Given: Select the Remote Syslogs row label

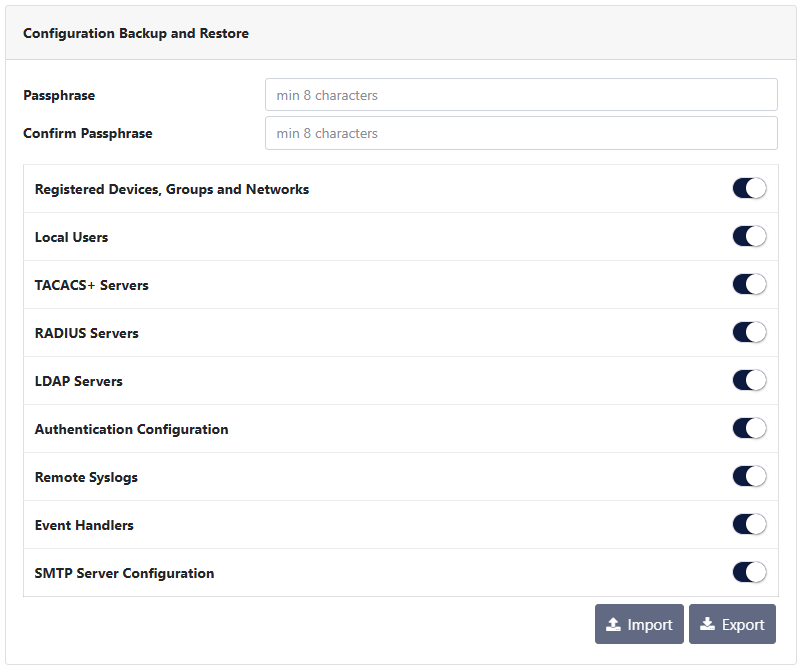Looking at the screenshot, I should [x=86, y=477].
